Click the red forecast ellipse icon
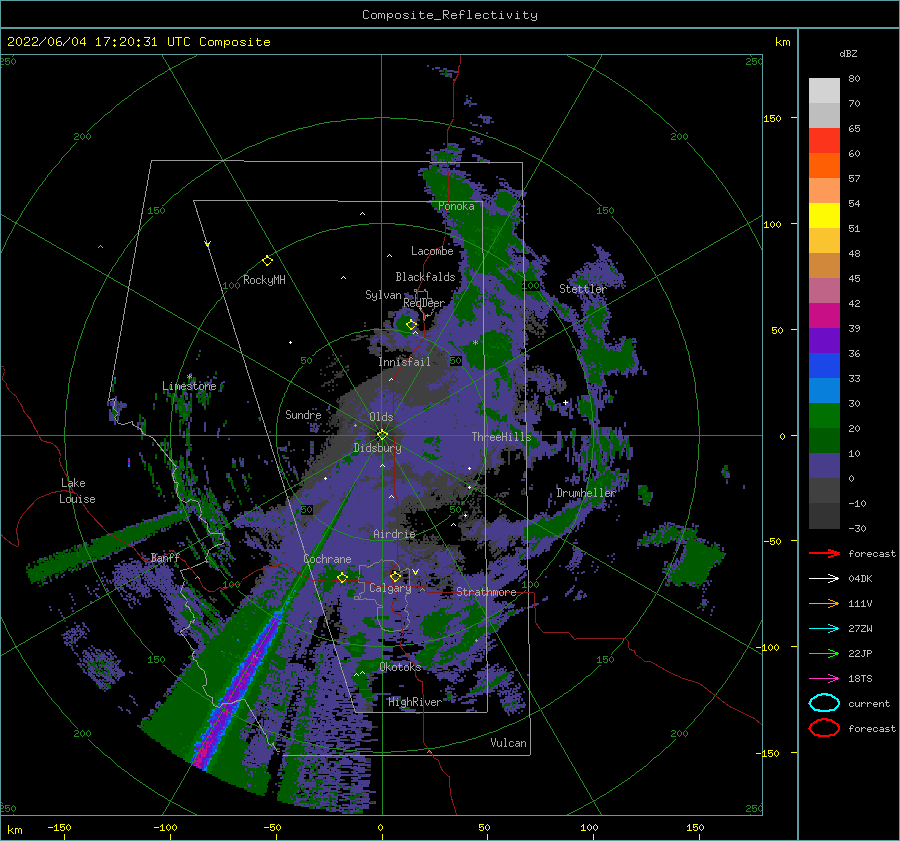Screen dimensions: 900x841 [824, 728]
